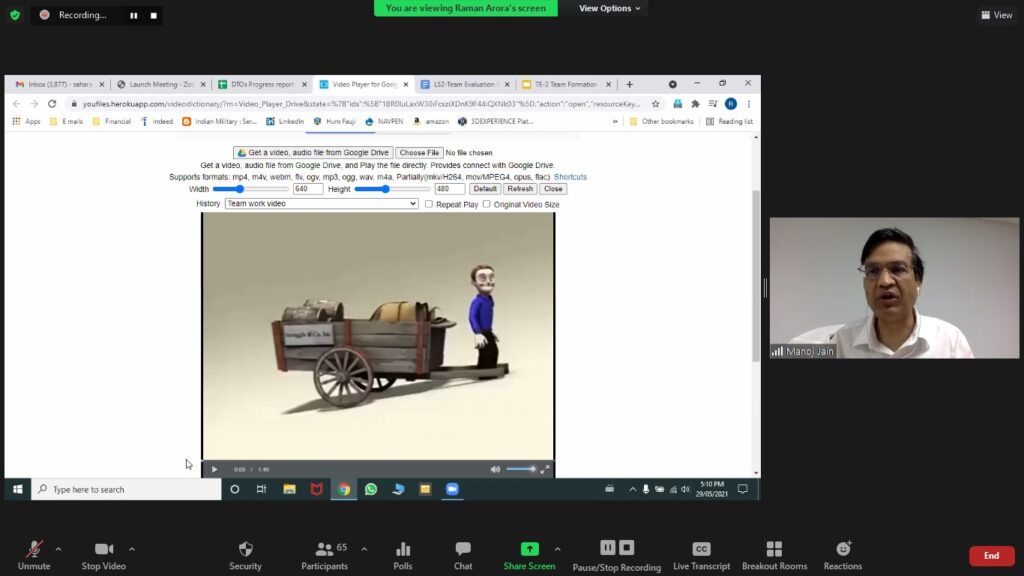Open the View Options dropdown

click(x=610, y=8)
